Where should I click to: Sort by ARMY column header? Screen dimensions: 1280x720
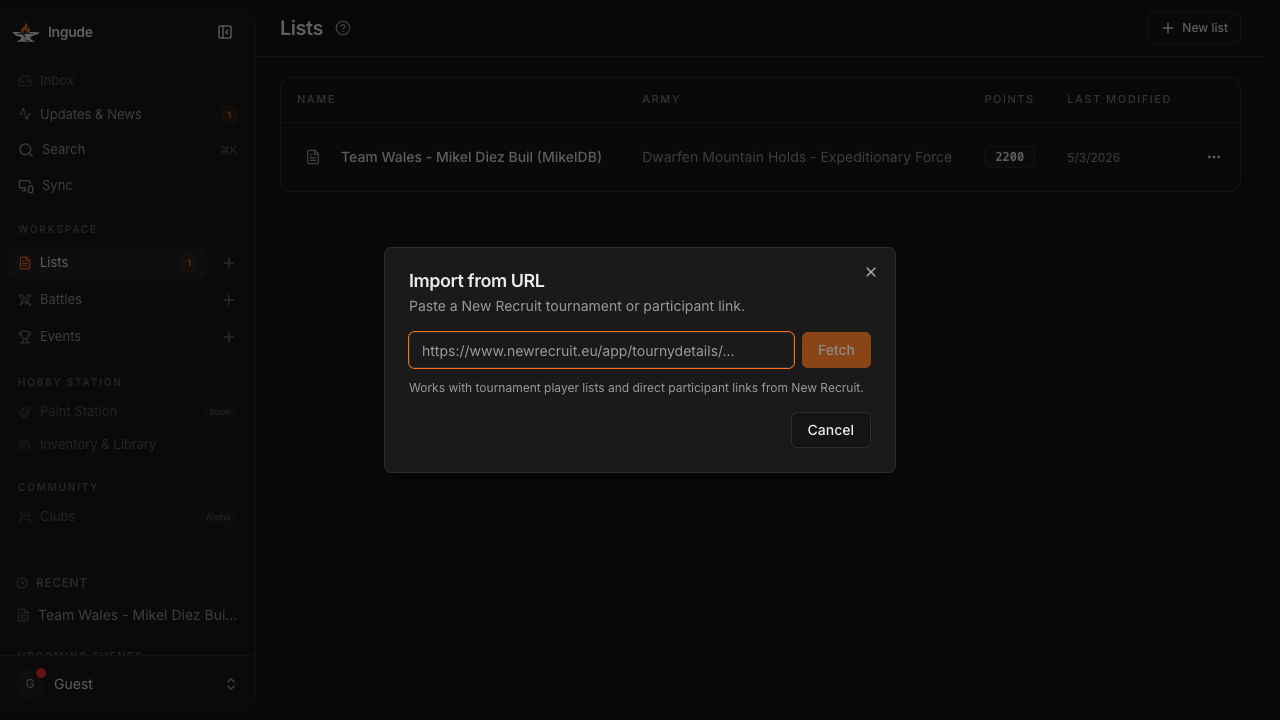pyautogui.click(x=661, y=99)
